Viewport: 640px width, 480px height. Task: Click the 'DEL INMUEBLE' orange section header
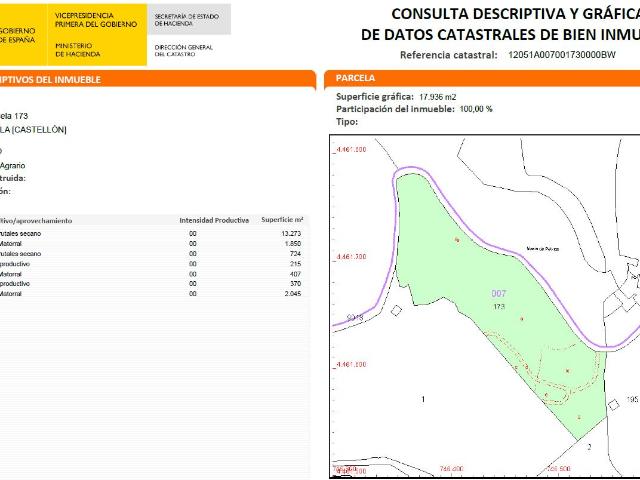158,79
